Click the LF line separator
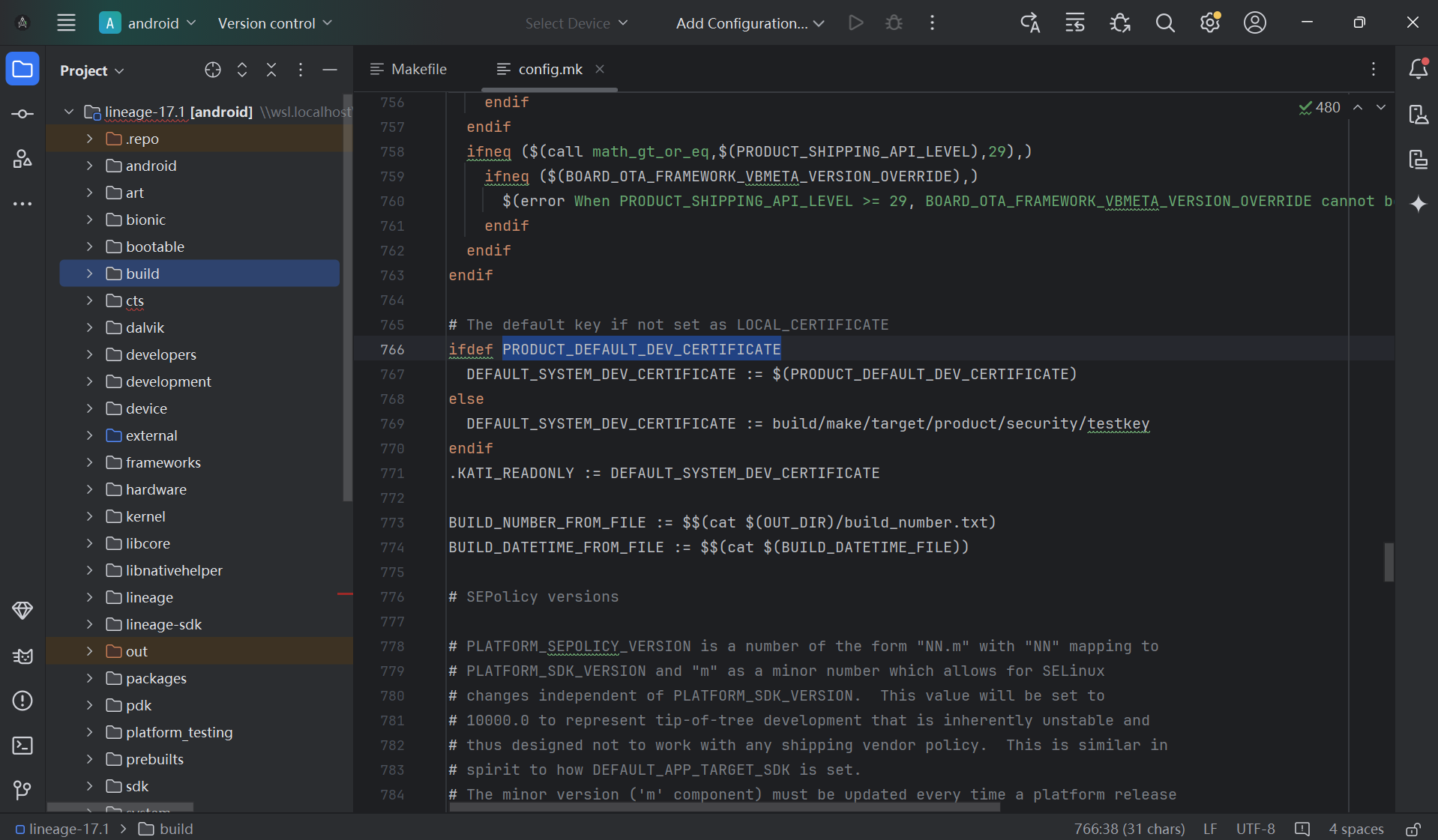 pos(1210,829)
